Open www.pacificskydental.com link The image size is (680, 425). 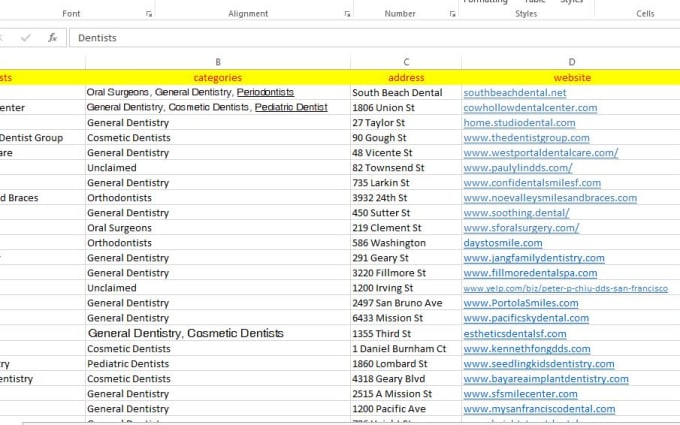pos(526,318)
